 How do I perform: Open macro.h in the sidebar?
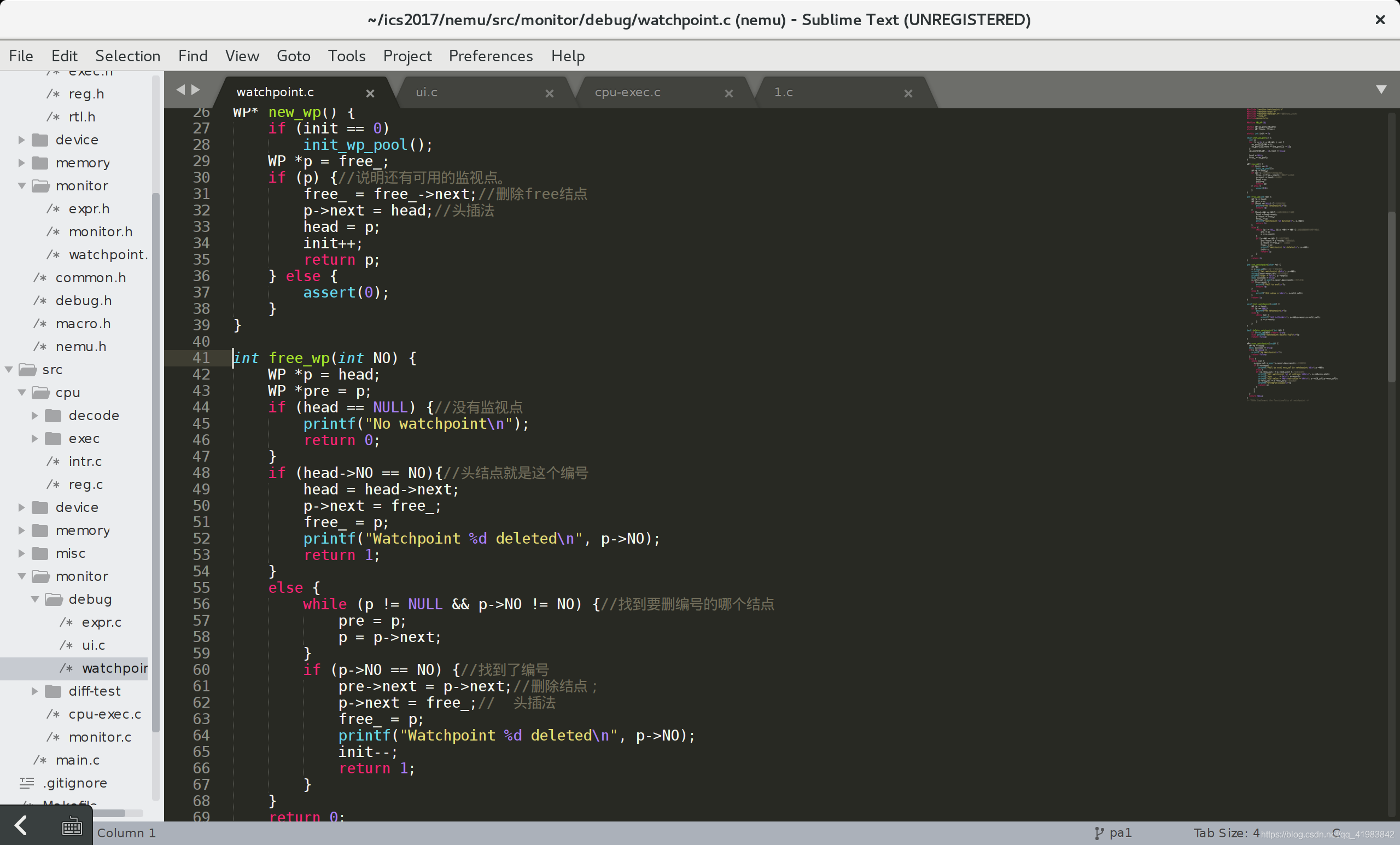point(83,324)
